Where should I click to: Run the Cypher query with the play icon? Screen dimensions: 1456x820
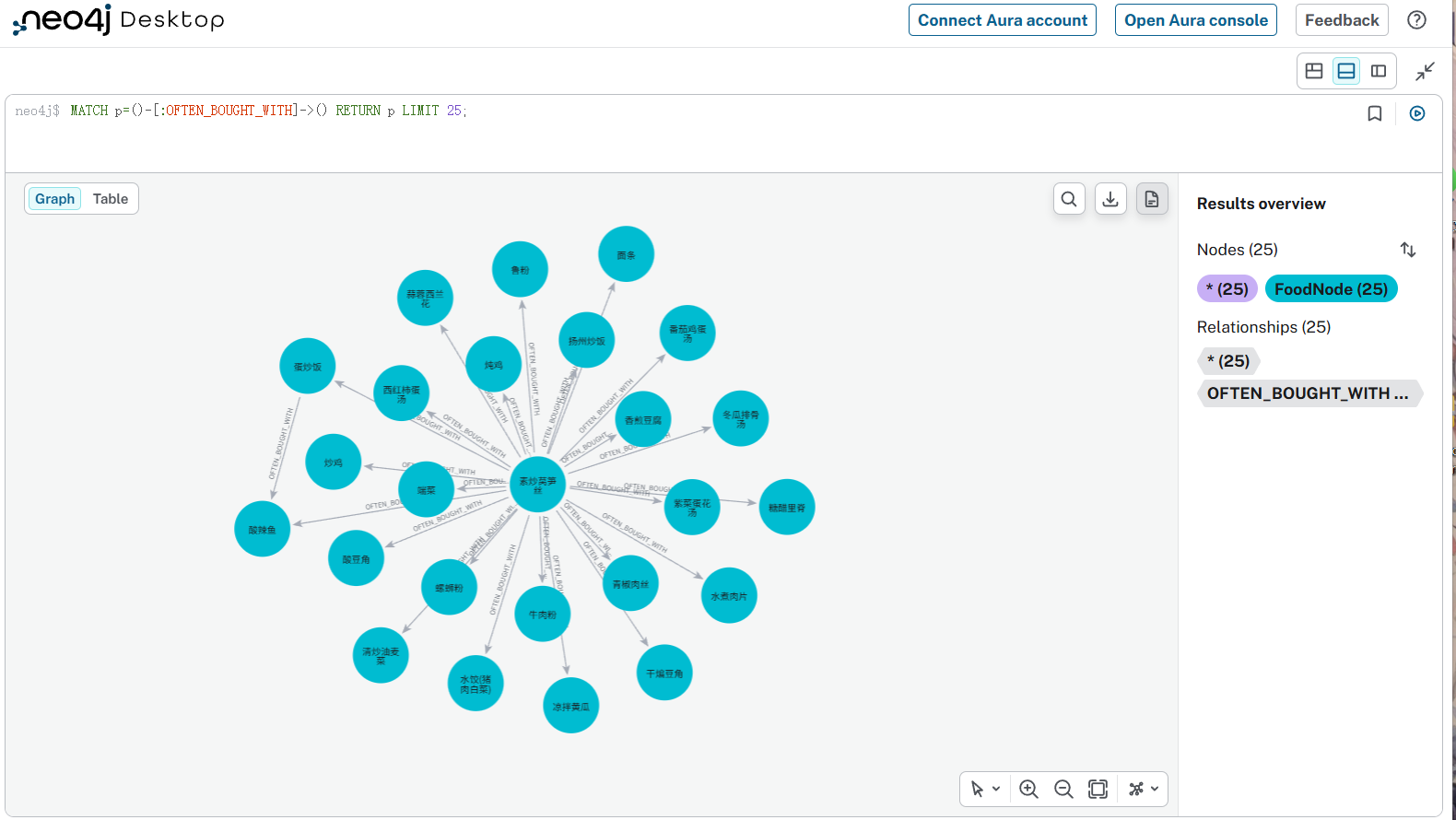(x=1417, y=113)
